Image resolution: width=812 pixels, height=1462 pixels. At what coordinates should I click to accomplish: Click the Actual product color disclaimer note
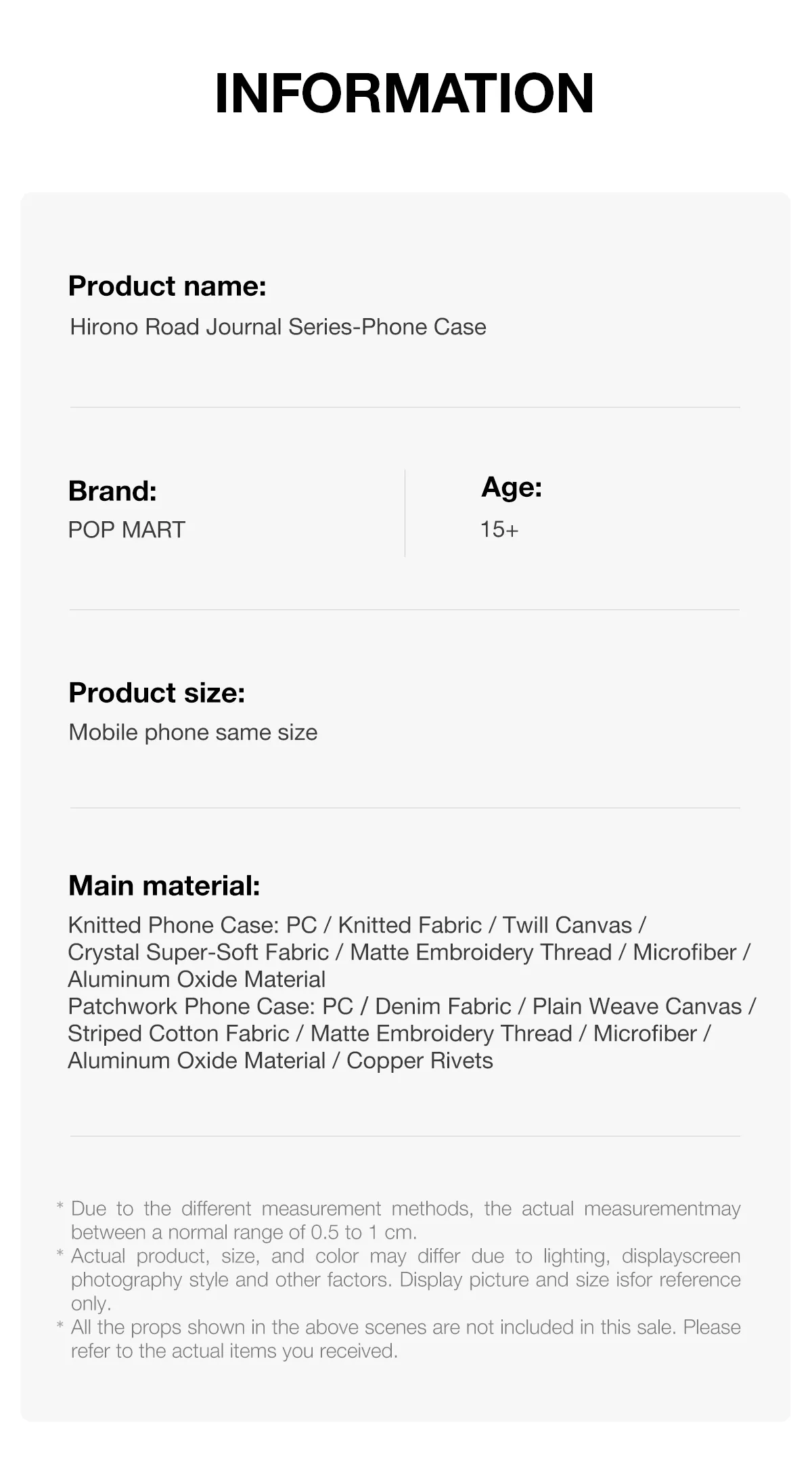click(x=405, y=1279)
